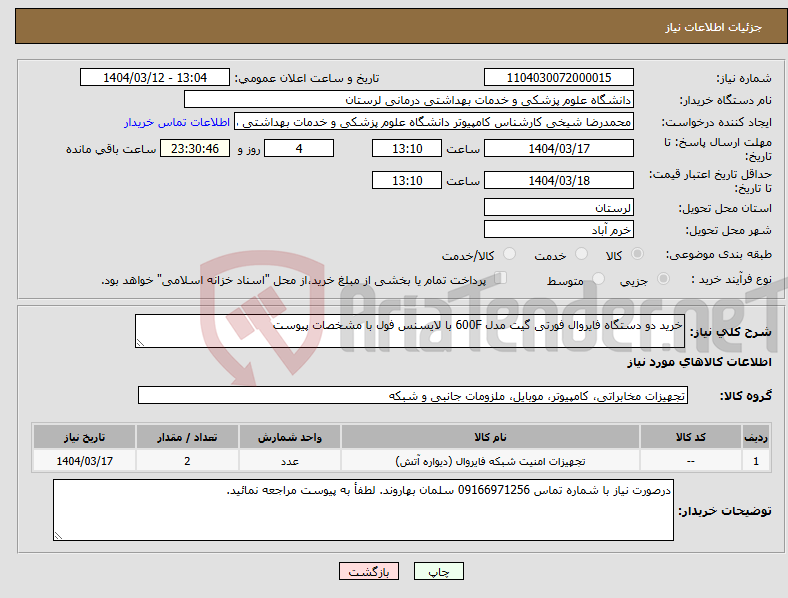Image resolution: width=788 pixels, height=598 pixels.
Task: Click the ردیف column header
Action: coord(756,437)
